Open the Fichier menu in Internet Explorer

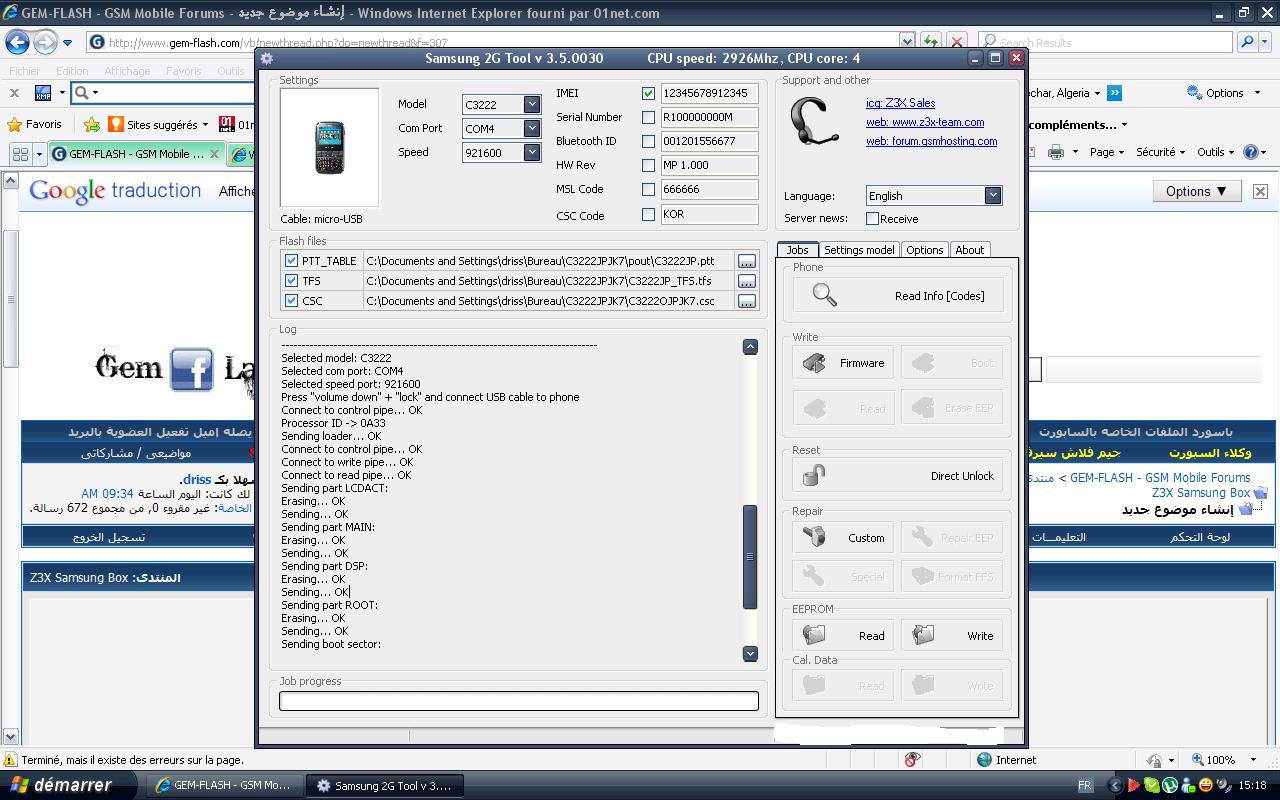[25, 71]
